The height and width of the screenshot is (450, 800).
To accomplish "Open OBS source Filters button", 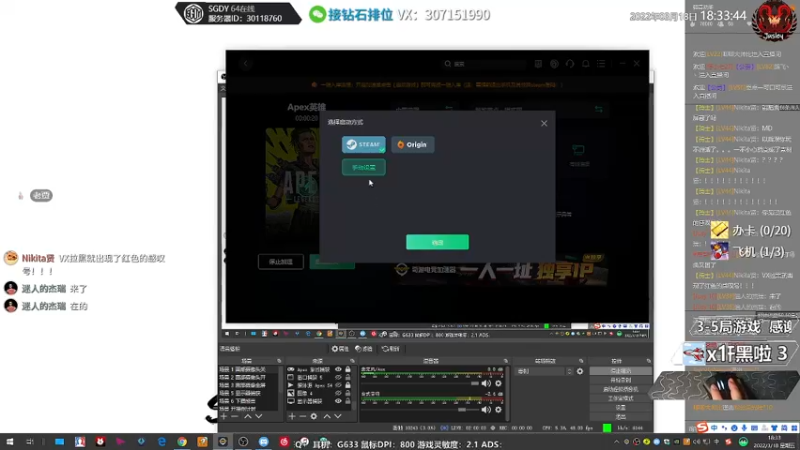I will [x=364, y=349].
